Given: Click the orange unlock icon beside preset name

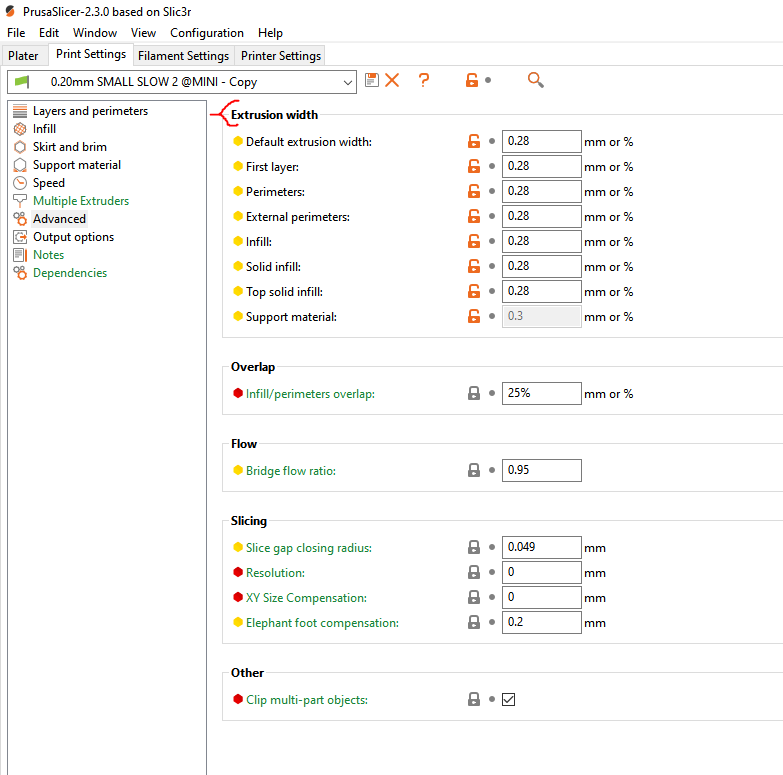Looking at the screenshot, I should (x=471, y=80).
